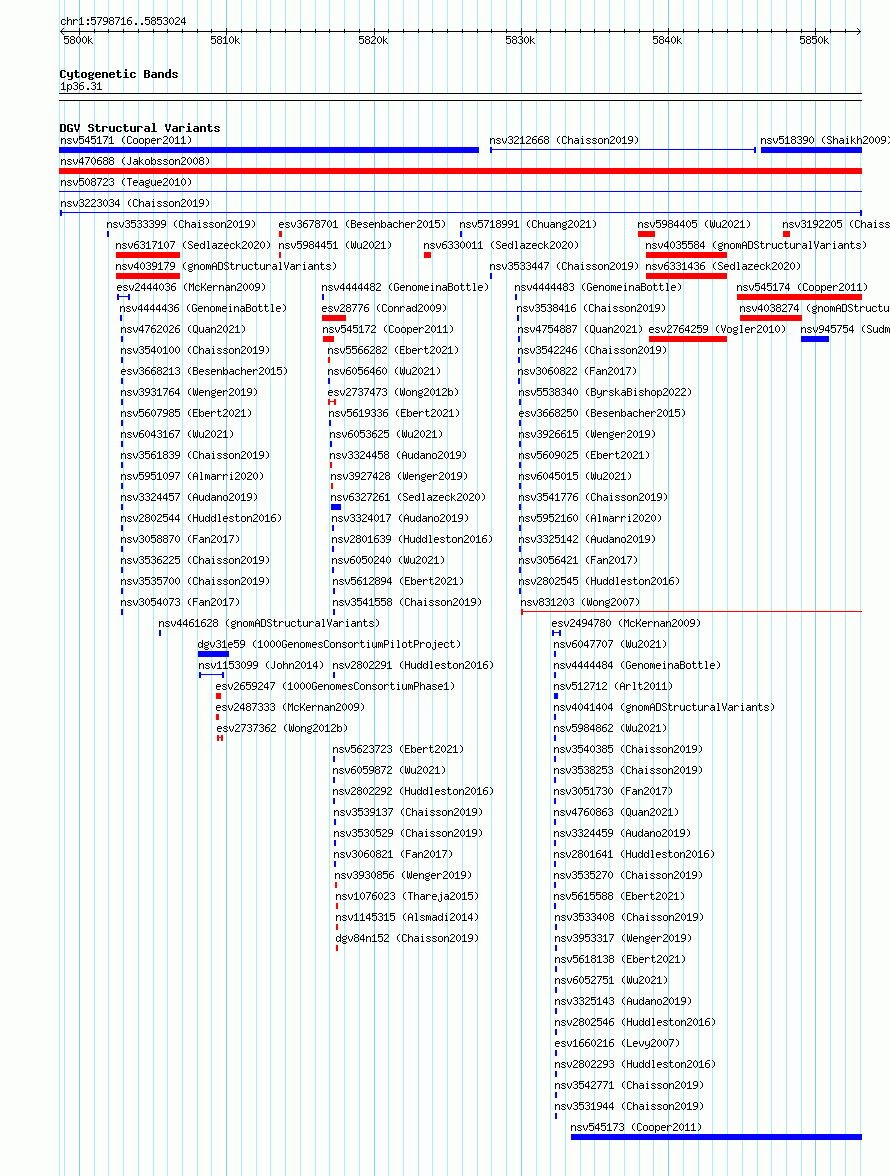
Task: Open the esv2764259 (Vogler2010) variant
Action: point(718,329)
